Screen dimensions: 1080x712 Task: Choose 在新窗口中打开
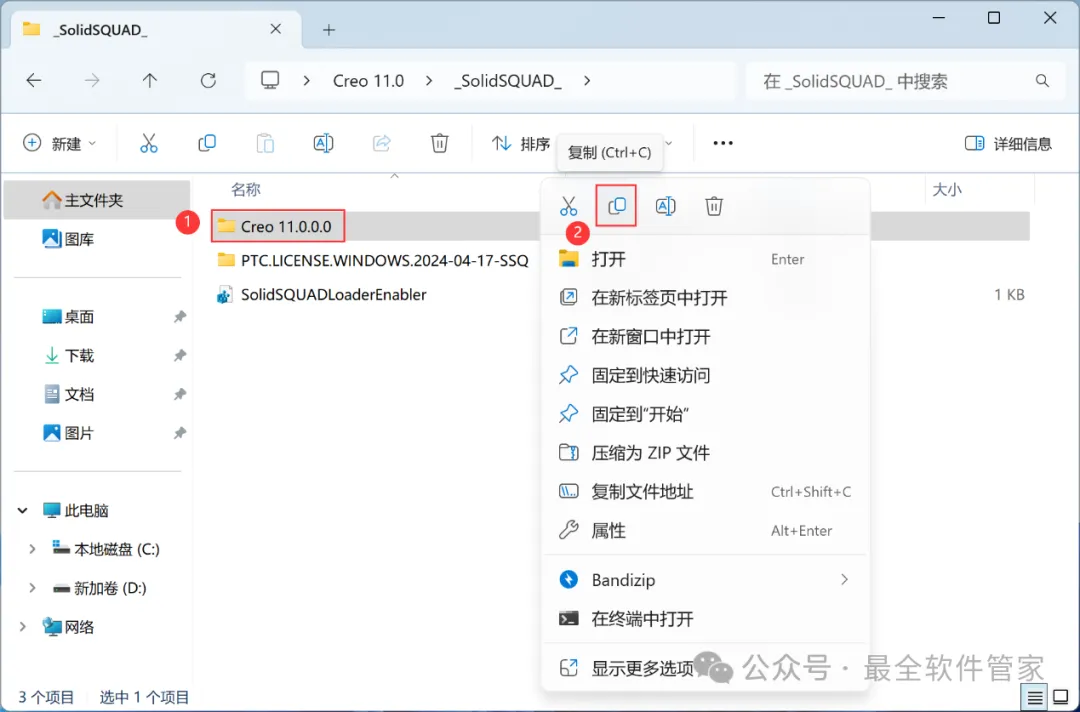pyautogui.click(x=705, y=336)
